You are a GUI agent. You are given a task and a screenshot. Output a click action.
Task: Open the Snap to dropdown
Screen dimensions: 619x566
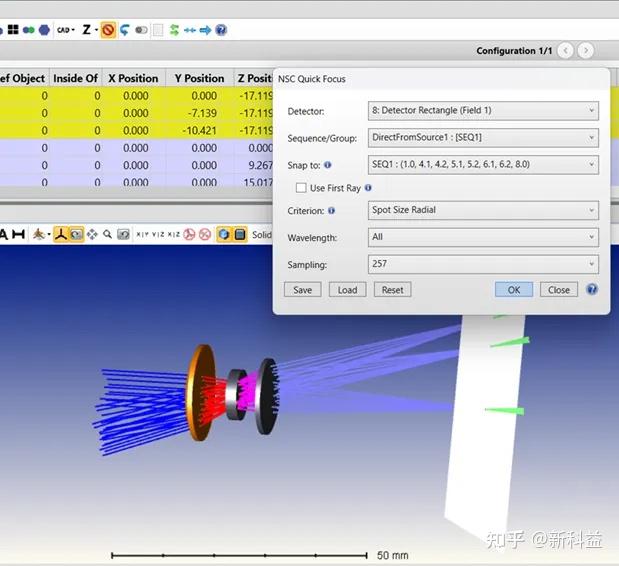coord(483,165)
